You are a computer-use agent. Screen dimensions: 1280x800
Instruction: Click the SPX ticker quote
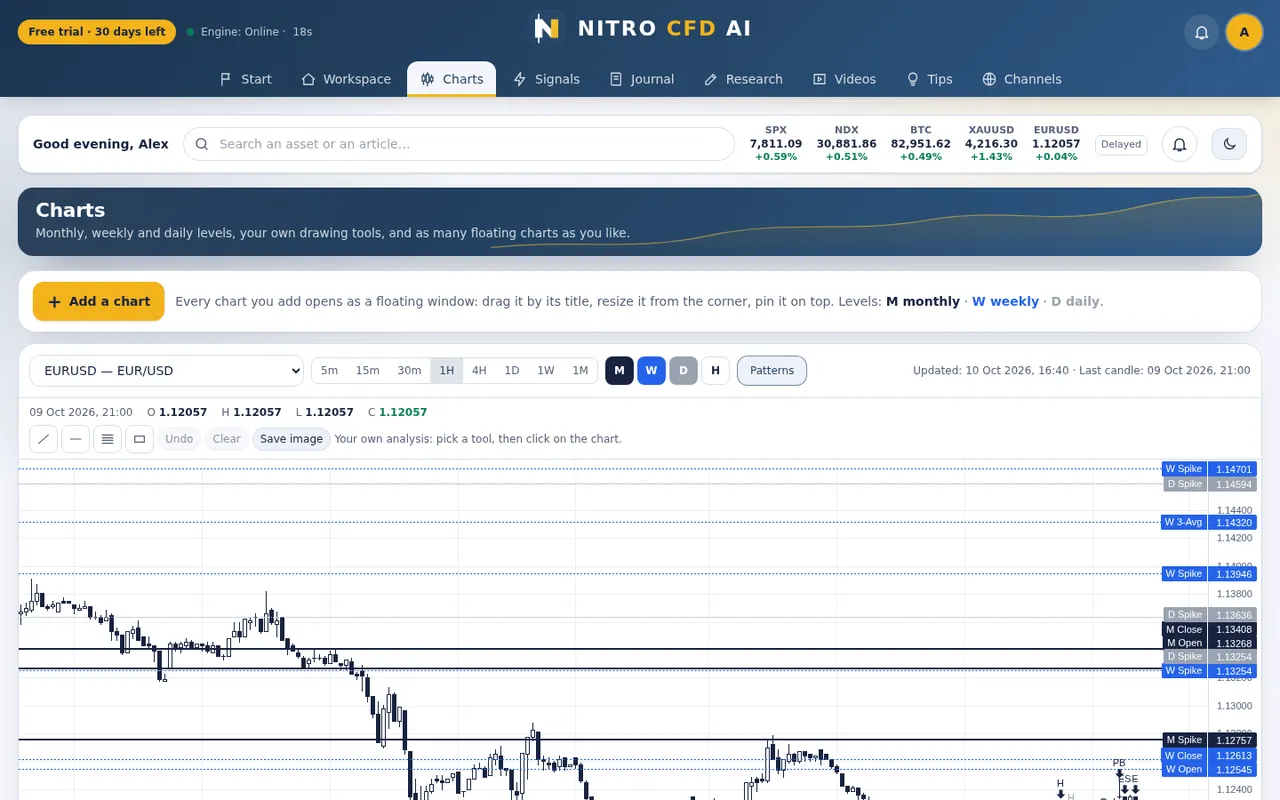776,144
